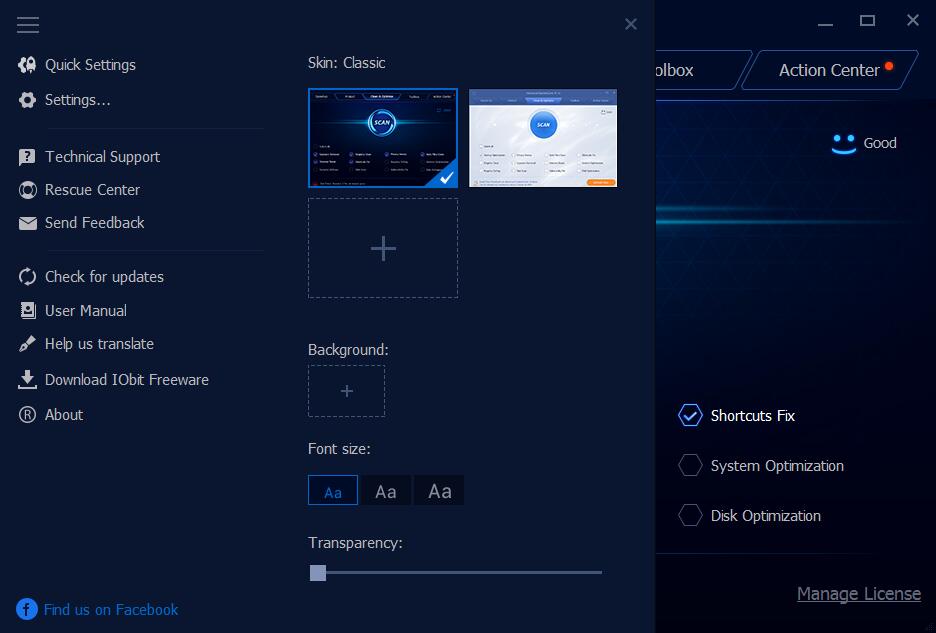This screenshot has height=633, width=936.
Task: Choose Send Feedback in the menu
Action: 94,223
